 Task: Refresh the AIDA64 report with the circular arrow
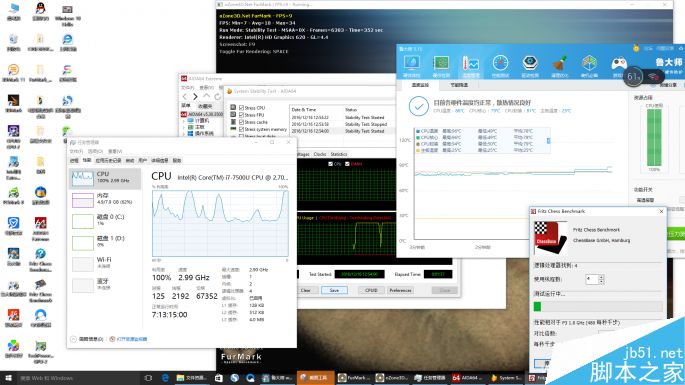(x=218, y=96)
